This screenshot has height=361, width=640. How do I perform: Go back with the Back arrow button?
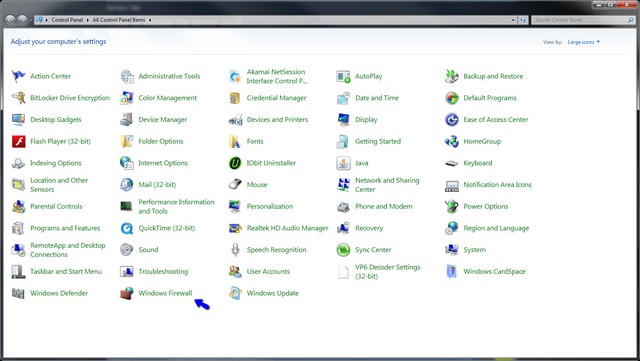(11, 20)
